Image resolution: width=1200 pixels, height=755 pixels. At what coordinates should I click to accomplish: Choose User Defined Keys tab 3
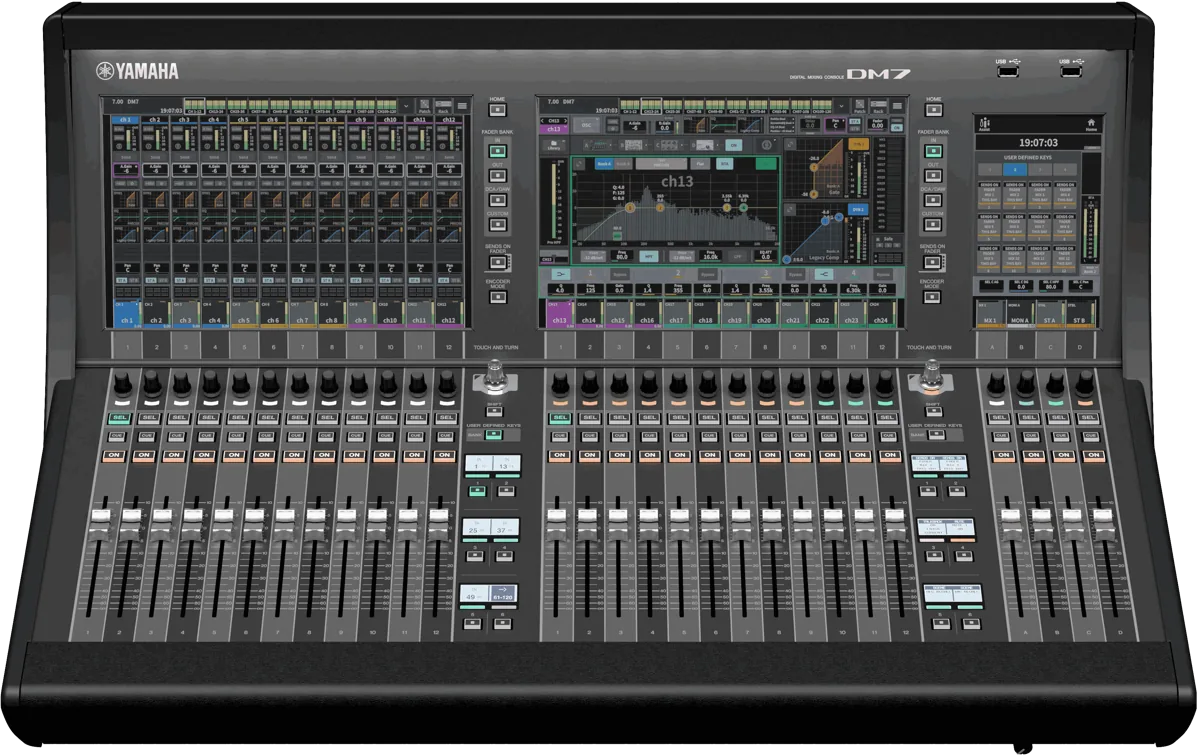tap(1040, 170)
